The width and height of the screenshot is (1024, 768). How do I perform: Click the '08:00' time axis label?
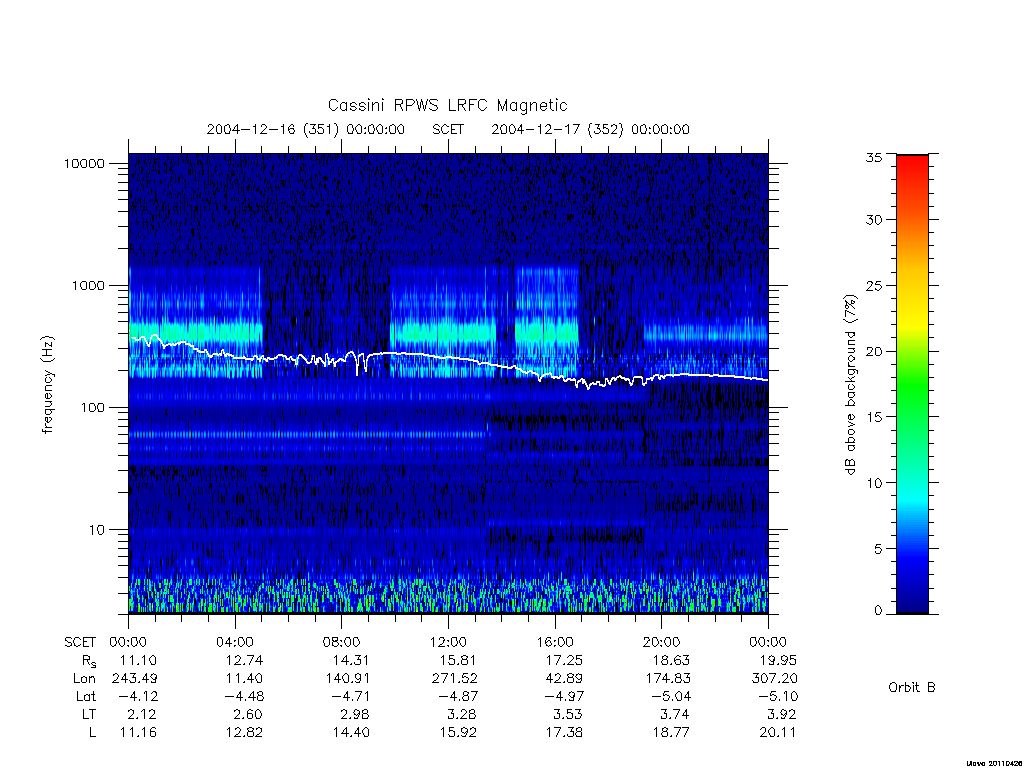click(341, 643)
